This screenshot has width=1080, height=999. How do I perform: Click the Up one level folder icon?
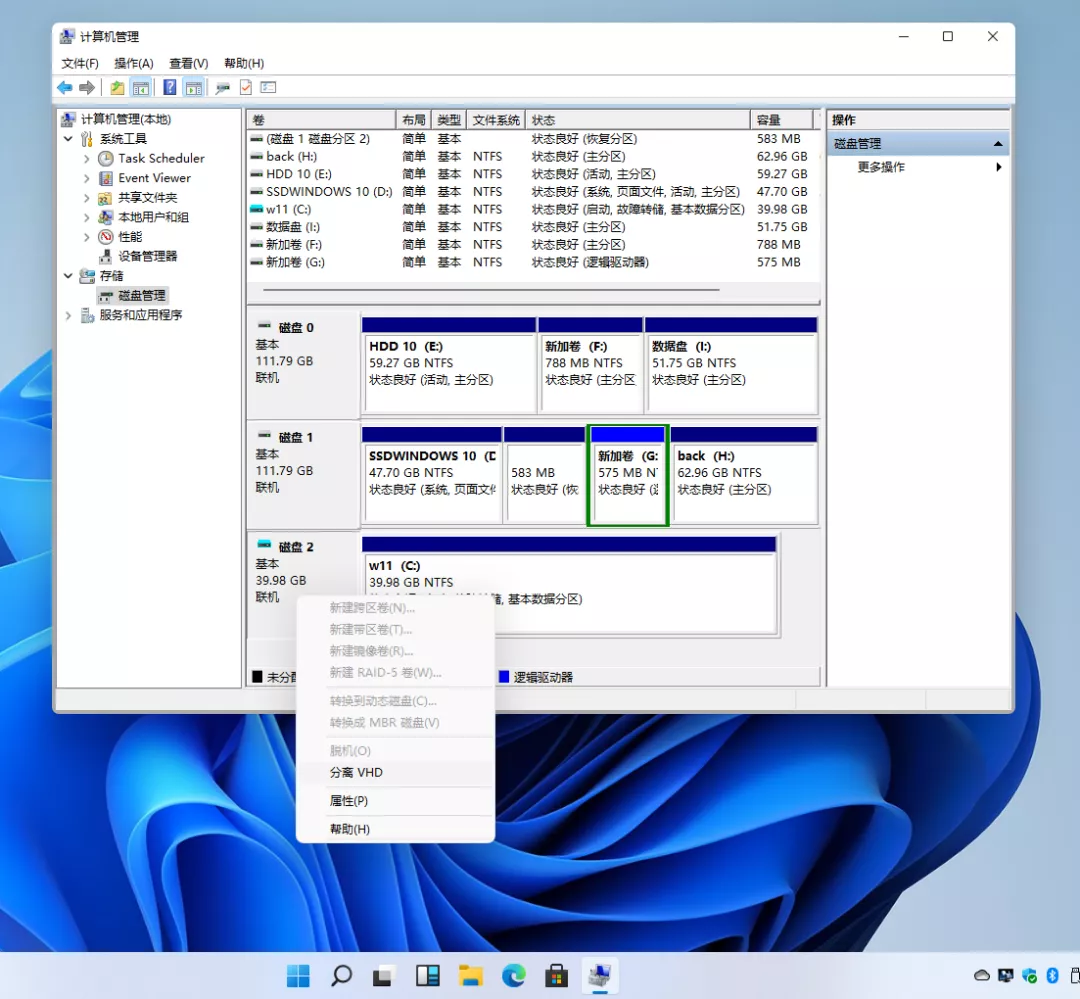[x=117, y=88]
